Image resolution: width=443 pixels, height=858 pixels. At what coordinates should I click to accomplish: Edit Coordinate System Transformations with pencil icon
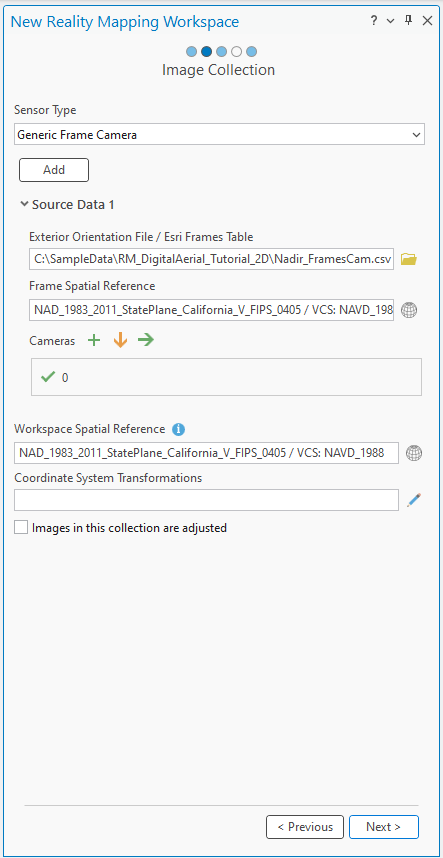pyautogui.click(x=414, y=500)
